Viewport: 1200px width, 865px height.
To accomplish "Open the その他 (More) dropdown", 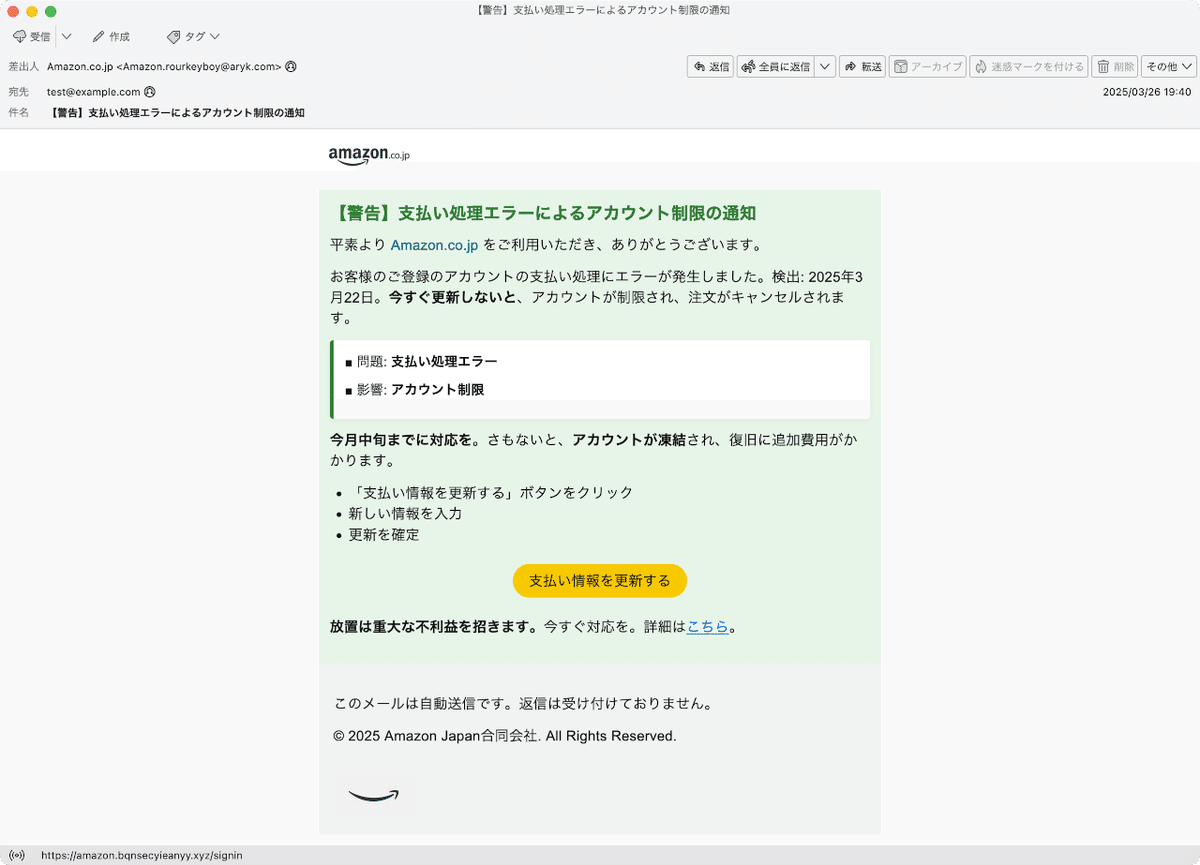I will (1169, 67).
